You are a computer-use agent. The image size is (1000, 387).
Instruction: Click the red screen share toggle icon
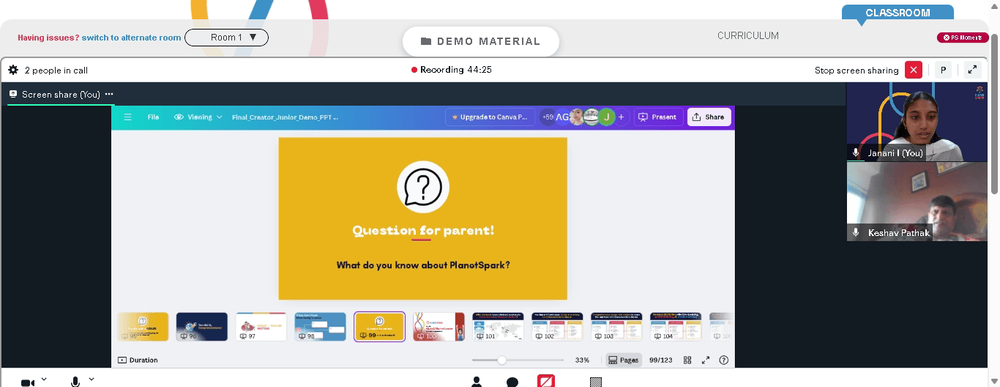coord(546,381)
